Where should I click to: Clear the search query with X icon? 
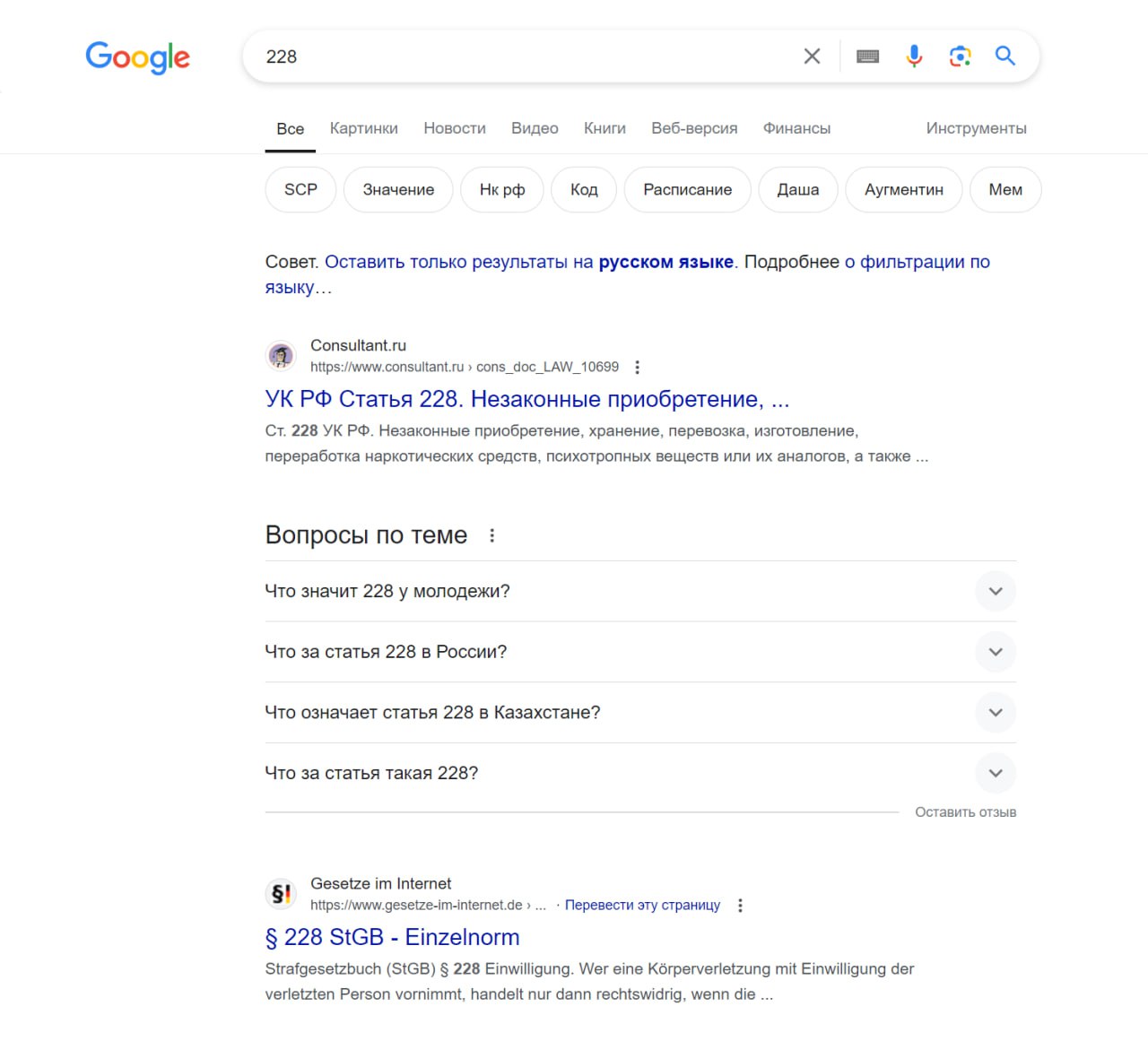[812, 56]
